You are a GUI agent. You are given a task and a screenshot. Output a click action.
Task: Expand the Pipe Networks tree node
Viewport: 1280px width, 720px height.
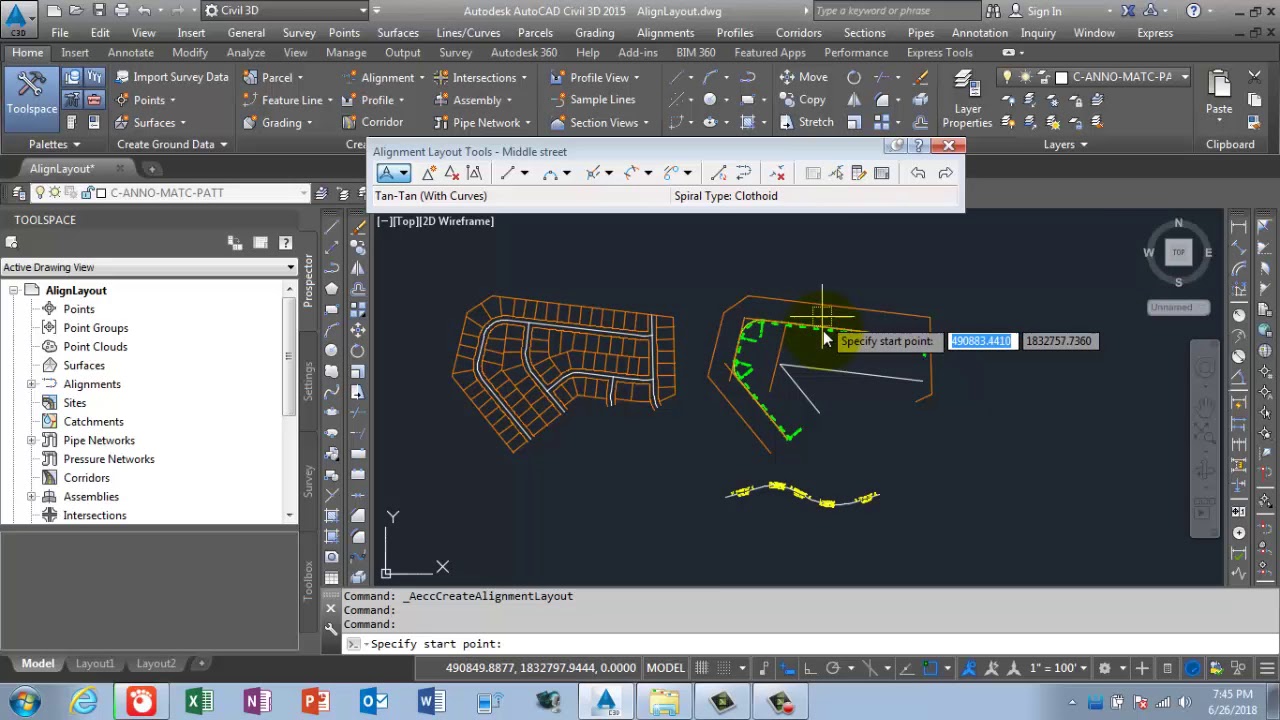pos(31,440)
